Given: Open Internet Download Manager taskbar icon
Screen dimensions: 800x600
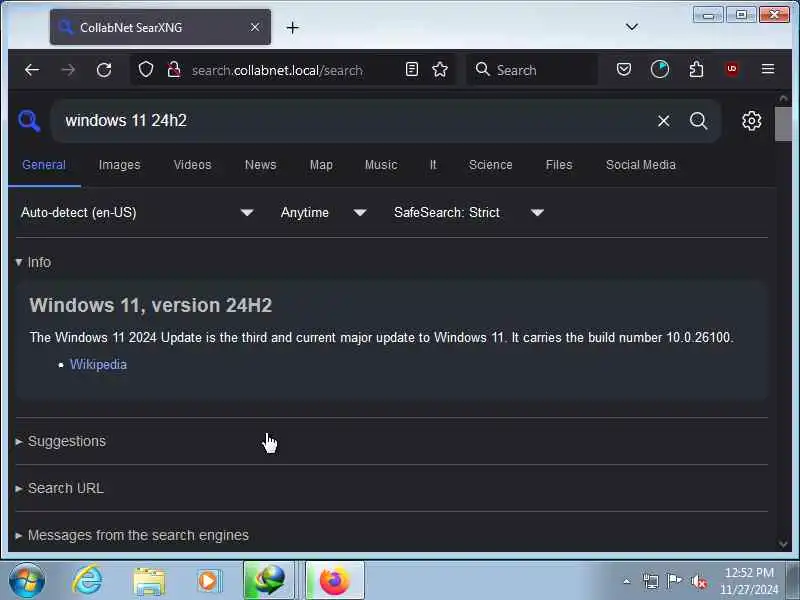Looking at the screenshot, I should 269,581.
